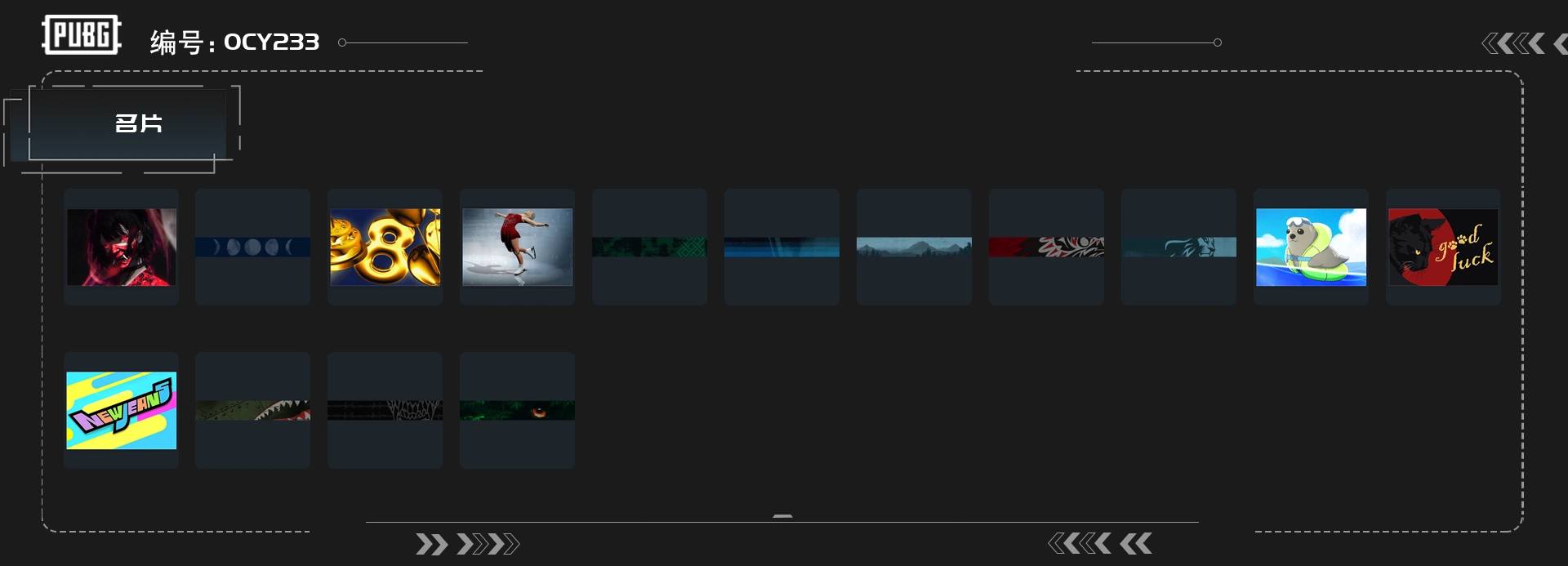Select the moon phases nameplate
The image size is (1568, 566).
(252, 247)
